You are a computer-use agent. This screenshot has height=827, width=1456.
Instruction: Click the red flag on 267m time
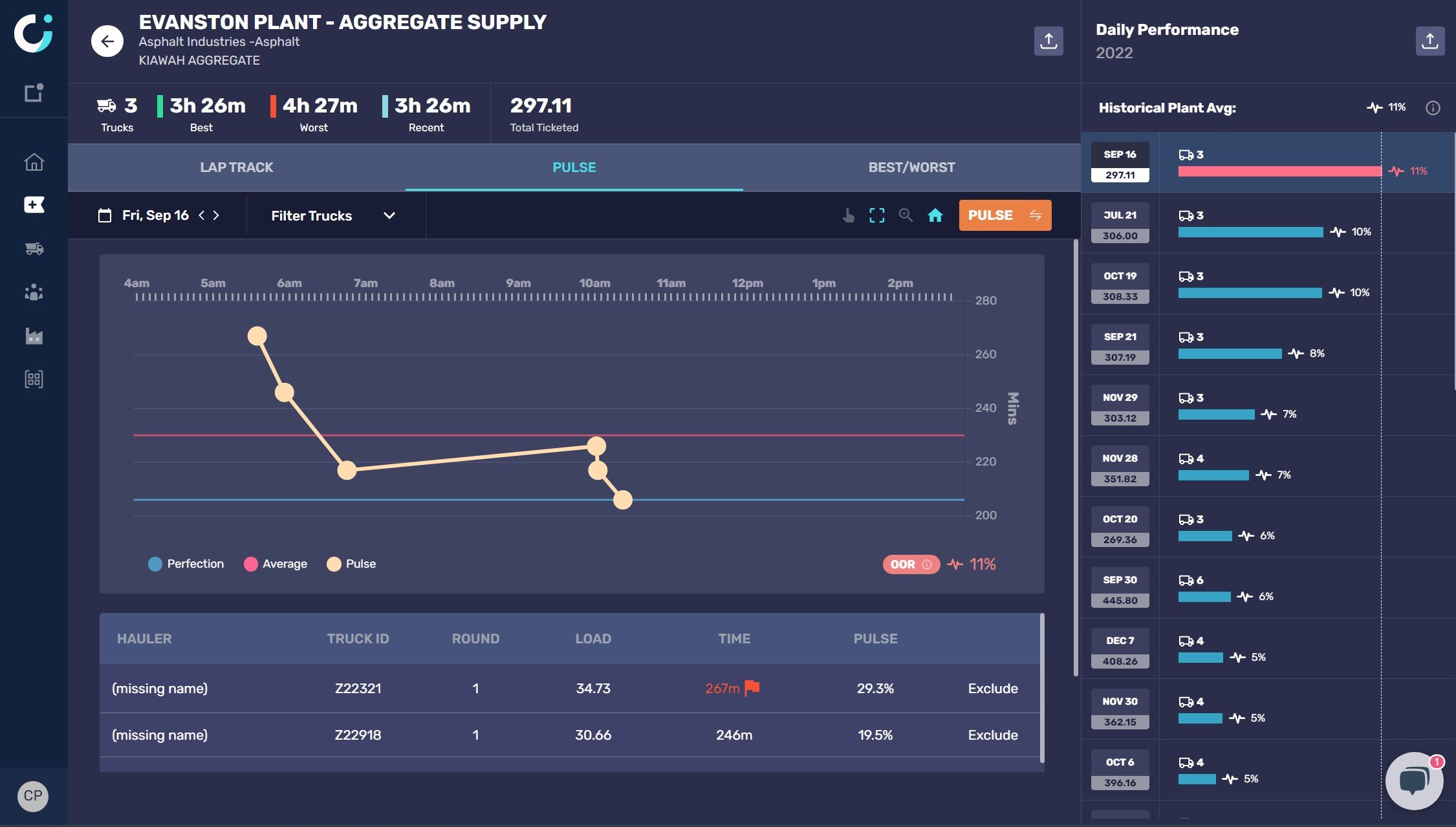(x=752, y=688)
